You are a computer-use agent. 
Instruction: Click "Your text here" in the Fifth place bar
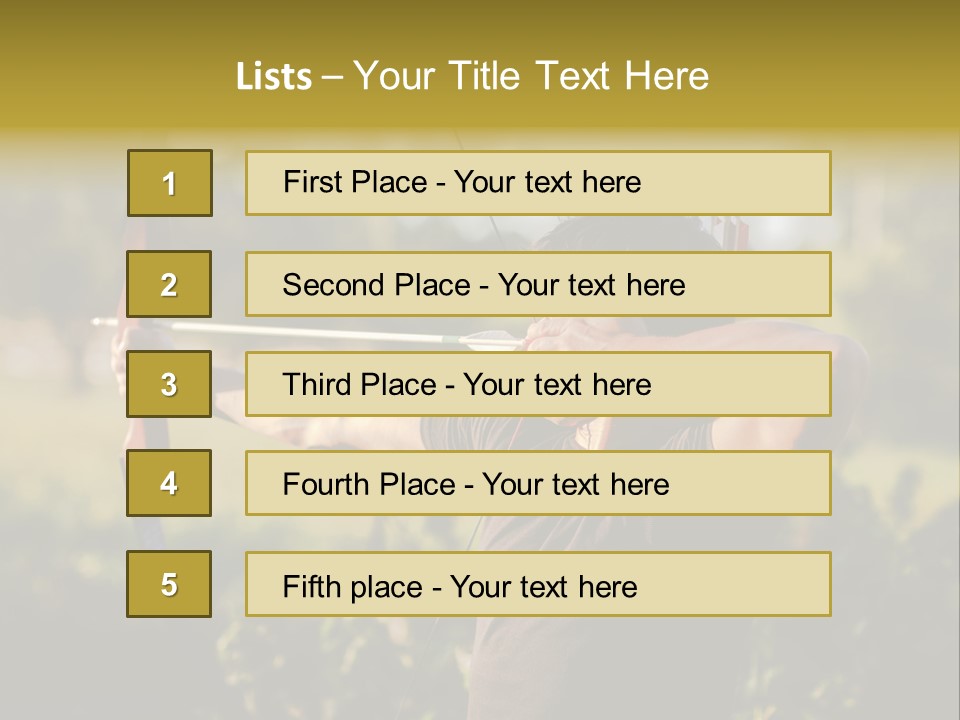[543, 586]
